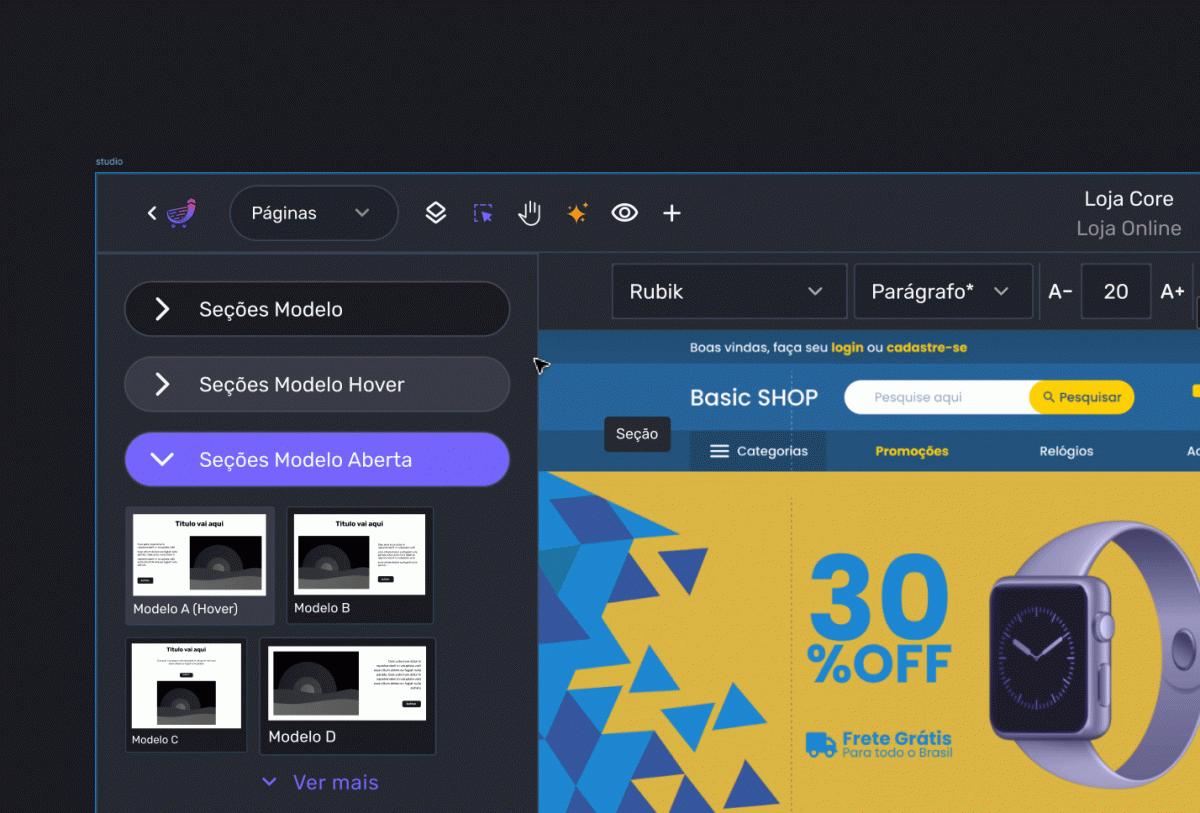Click the back arrow beside the logo

pos(152,213)
